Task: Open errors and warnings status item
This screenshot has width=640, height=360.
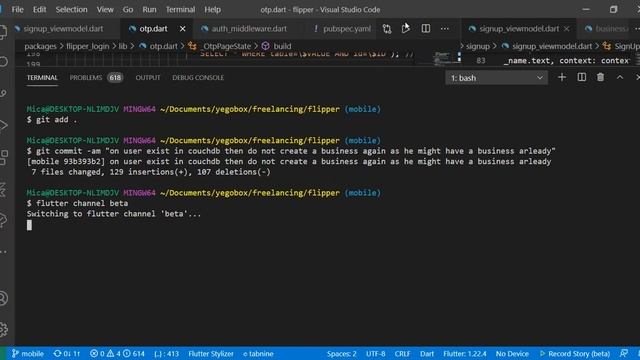Action: click(x=117, y=353)
